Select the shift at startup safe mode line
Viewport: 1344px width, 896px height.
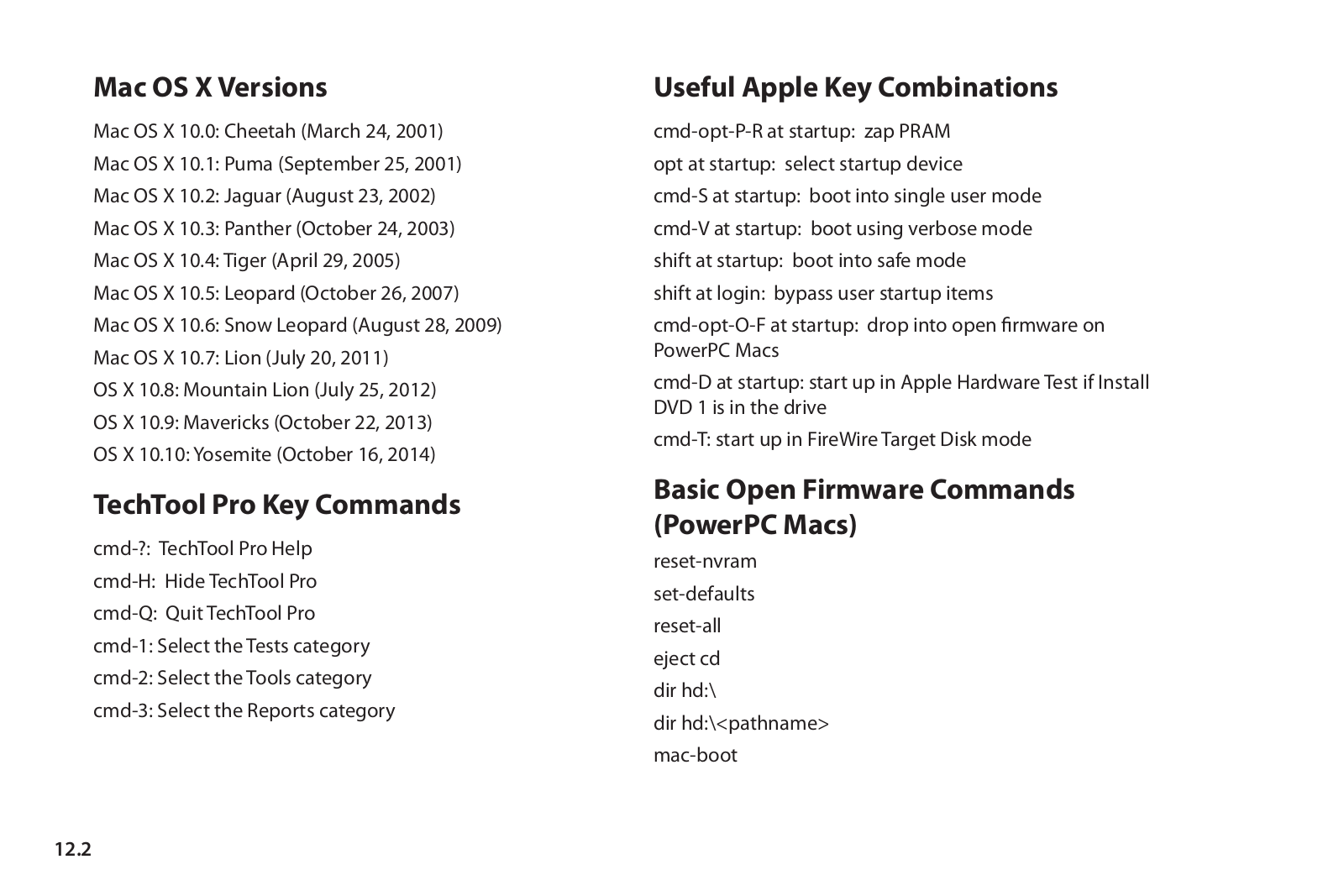pyautogui.click(x=810, y=260)
